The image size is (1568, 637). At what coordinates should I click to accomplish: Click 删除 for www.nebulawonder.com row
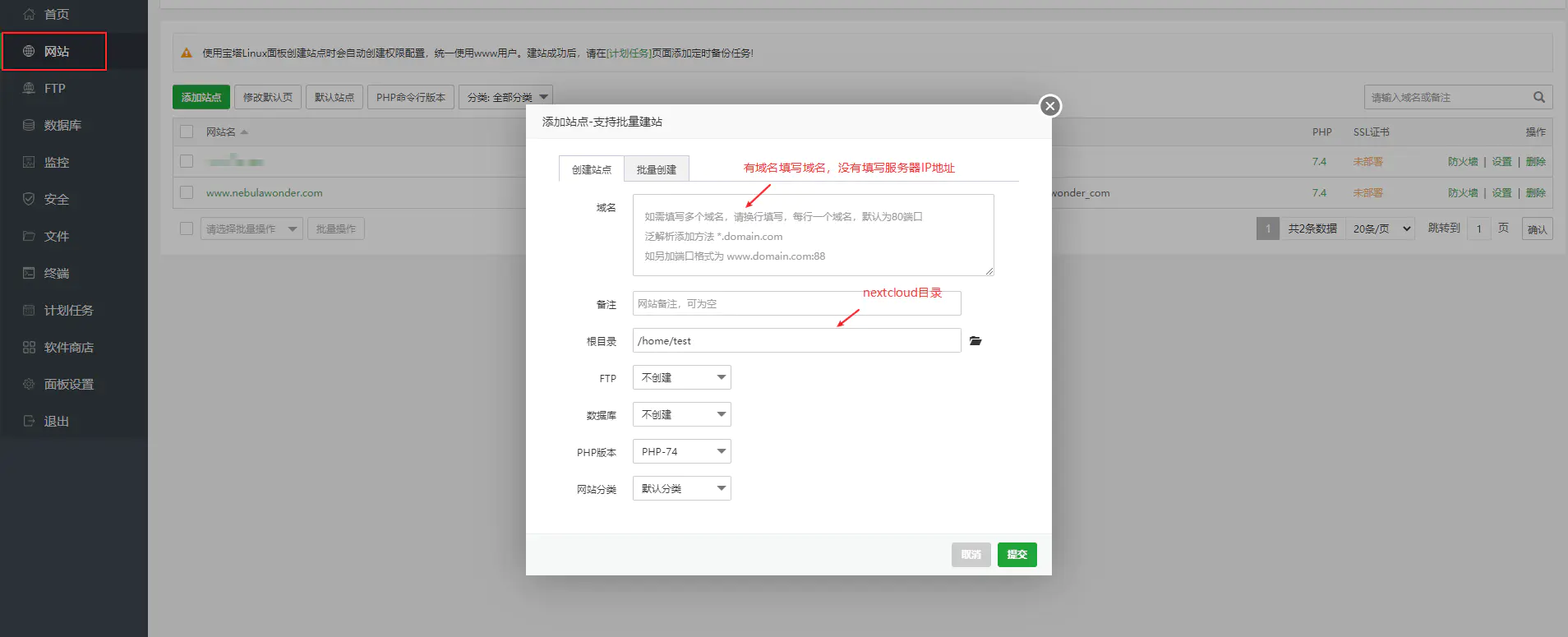point(1536,192)
